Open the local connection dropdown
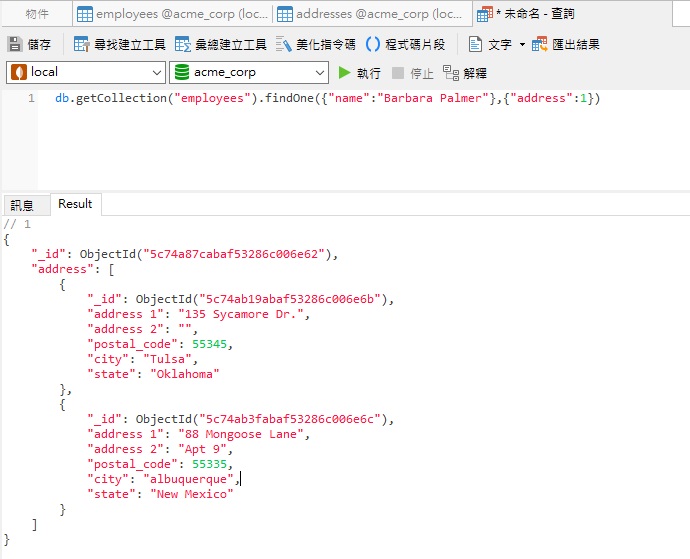690x559 pixels. (x=156, y=73)
